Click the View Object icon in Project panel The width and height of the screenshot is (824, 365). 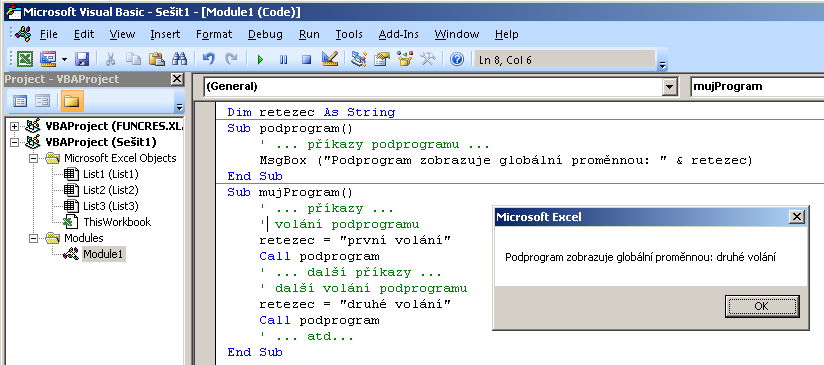coord(42,101)
